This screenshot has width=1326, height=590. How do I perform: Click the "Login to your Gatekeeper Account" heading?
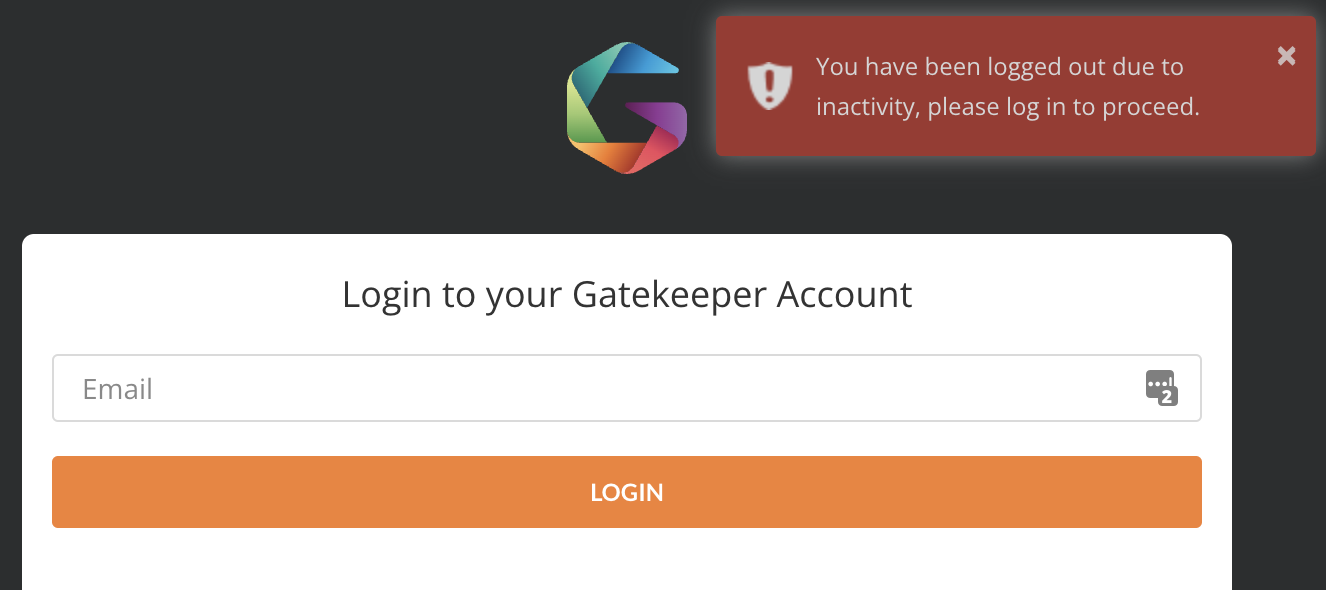coord(627,295)
